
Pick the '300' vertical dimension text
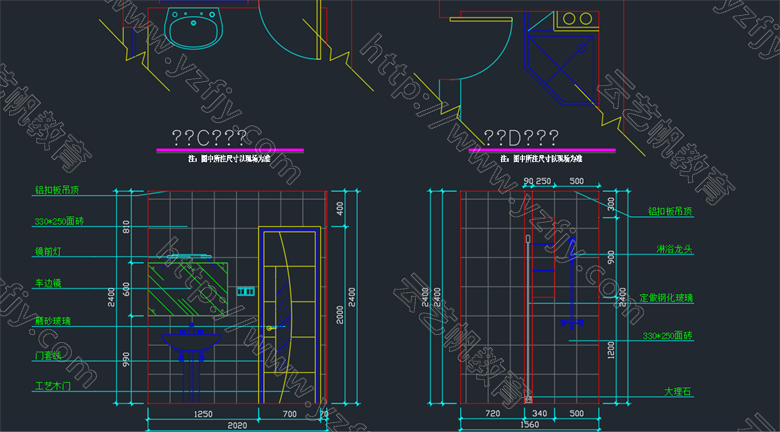611,203
